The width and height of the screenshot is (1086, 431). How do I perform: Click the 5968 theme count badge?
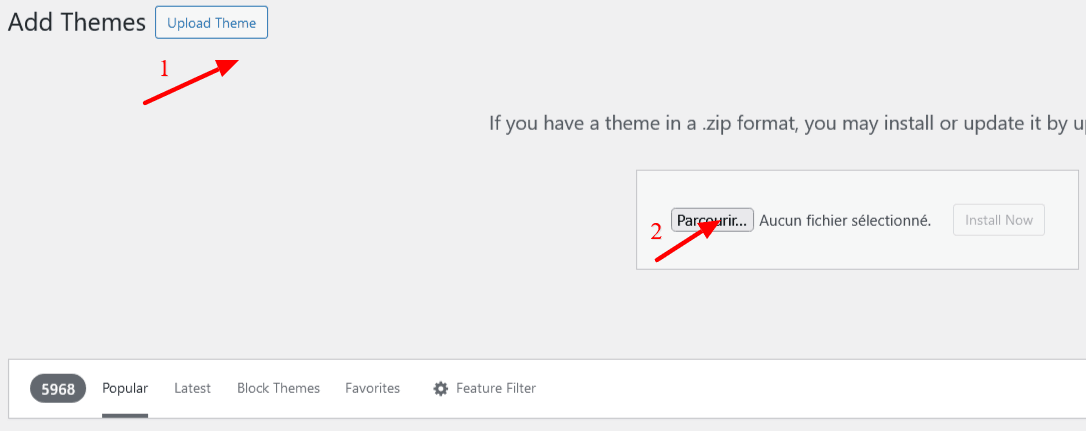point(58,389)
